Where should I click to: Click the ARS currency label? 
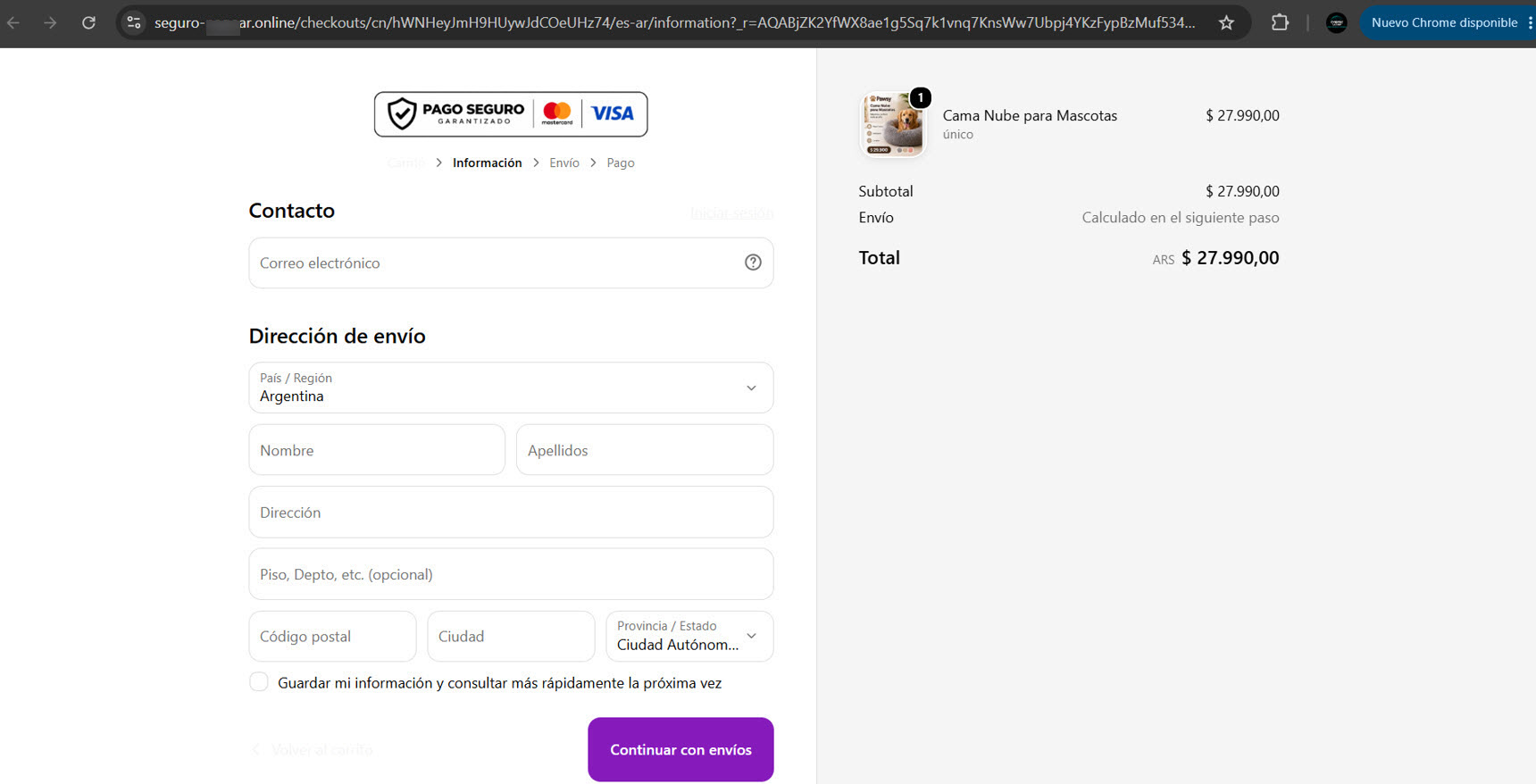(x=1164, y=260)
